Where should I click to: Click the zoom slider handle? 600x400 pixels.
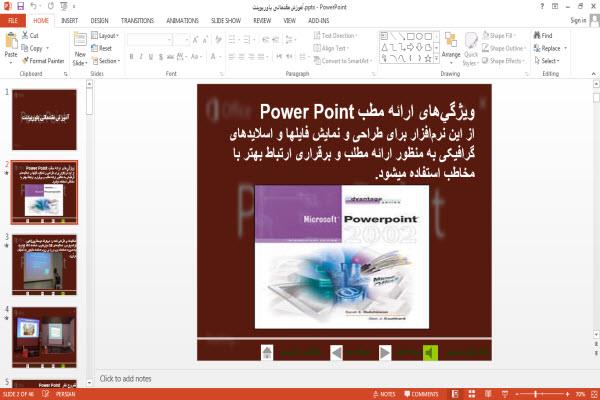click(x=536, y=394)
